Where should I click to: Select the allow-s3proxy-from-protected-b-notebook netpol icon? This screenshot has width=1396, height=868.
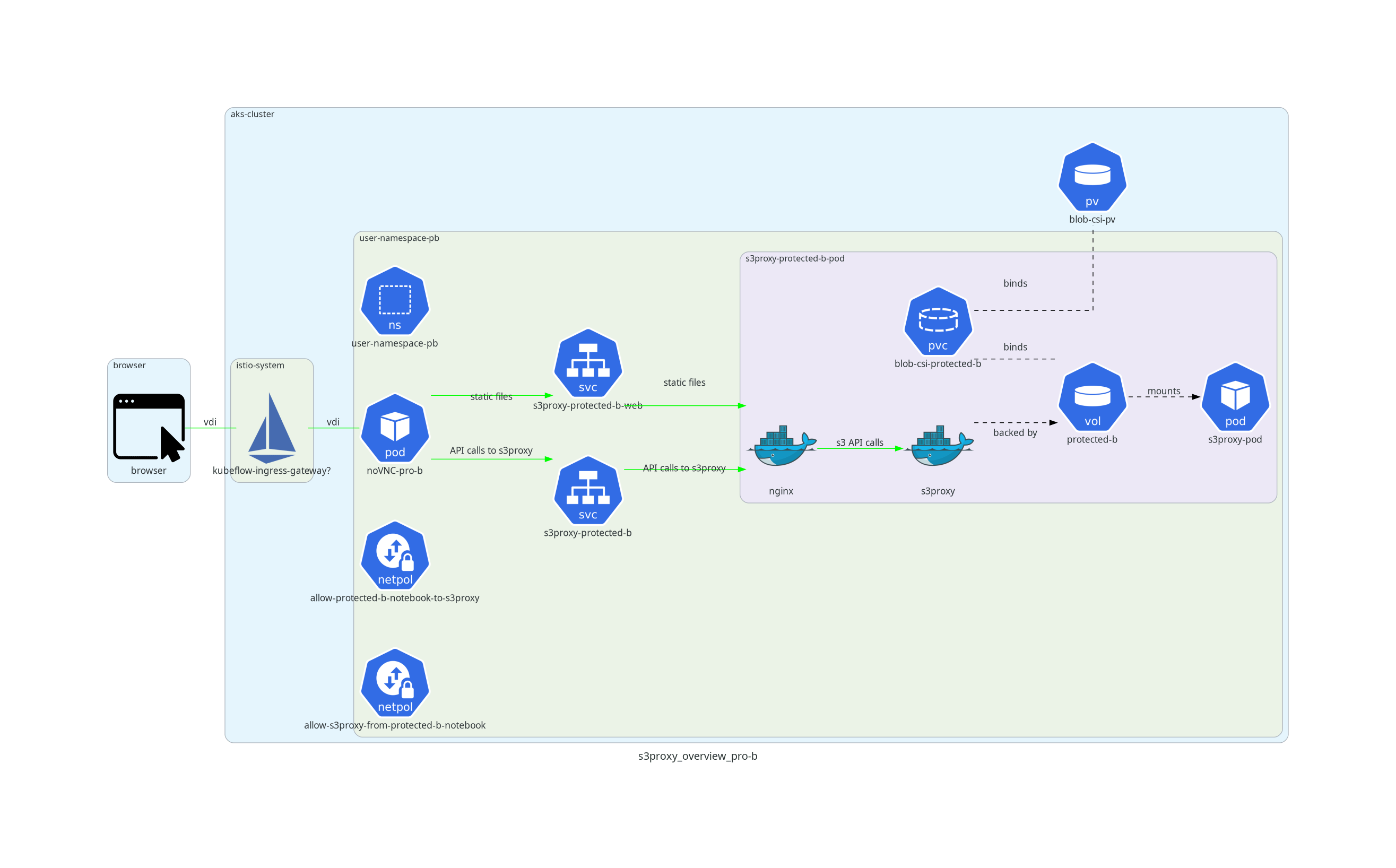[395, 683]
